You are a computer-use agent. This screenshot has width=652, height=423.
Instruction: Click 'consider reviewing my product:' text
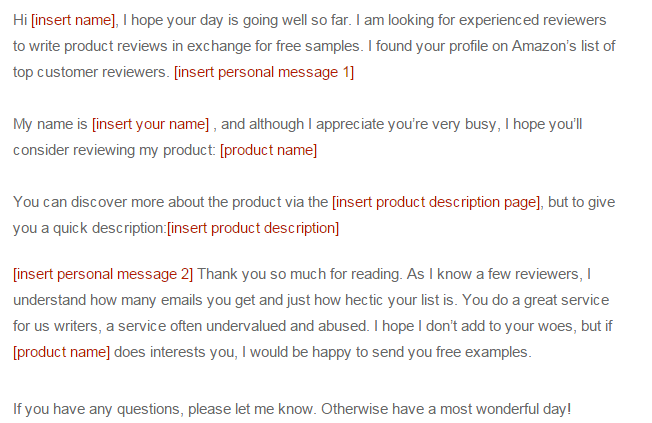click(x=114, y=150)
